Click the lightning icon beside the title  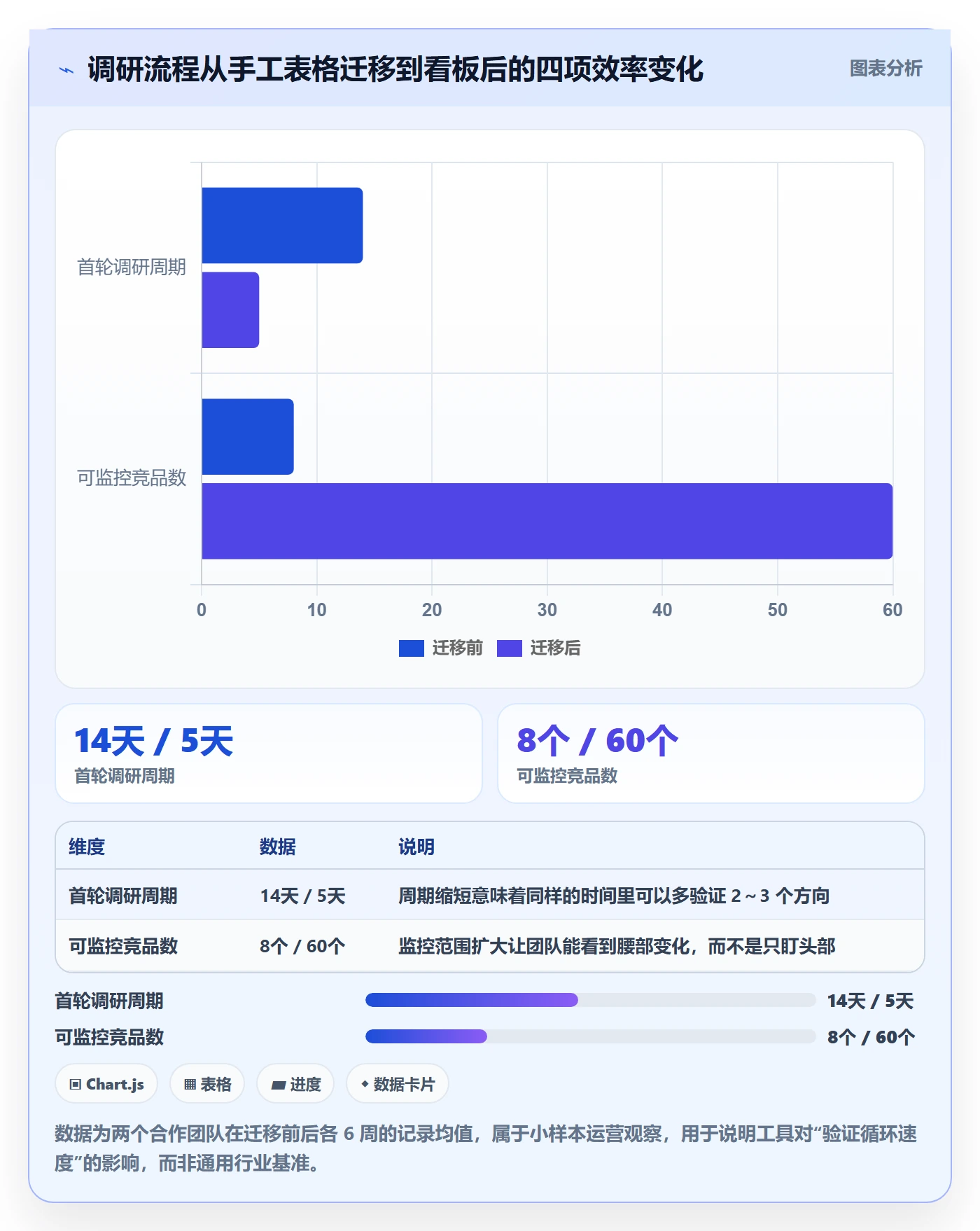tap(66, 69)
